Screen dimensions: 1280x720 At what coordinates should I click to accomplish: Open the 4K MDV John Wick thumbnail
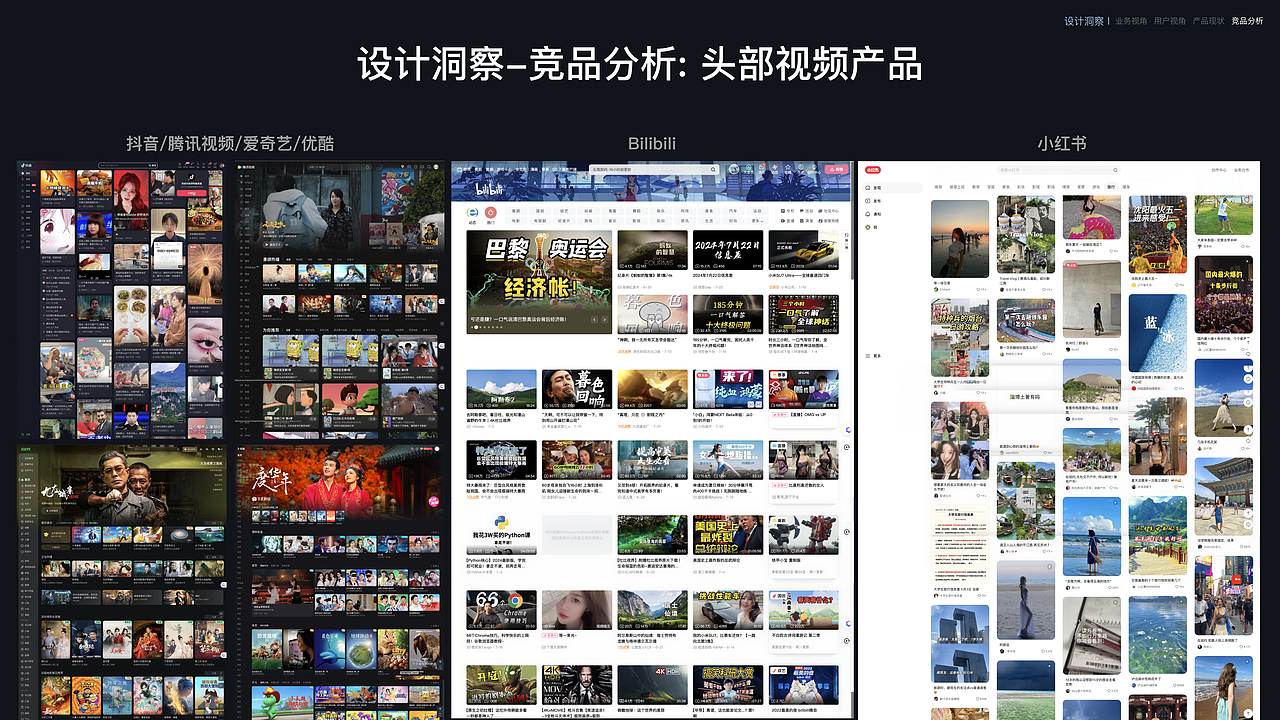click(x=576, y=684)
